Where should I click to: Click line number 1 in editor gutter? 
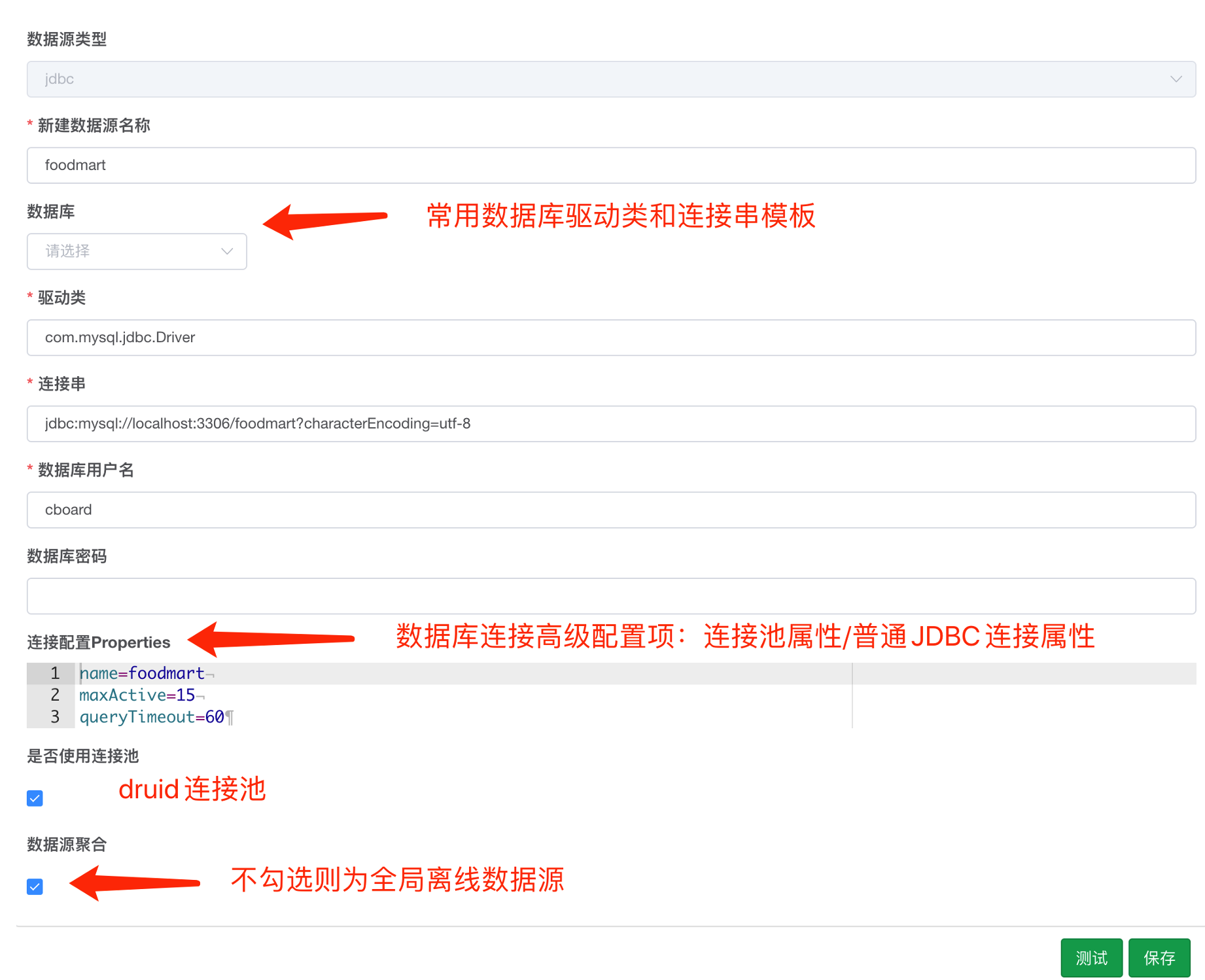coord(55,673)
